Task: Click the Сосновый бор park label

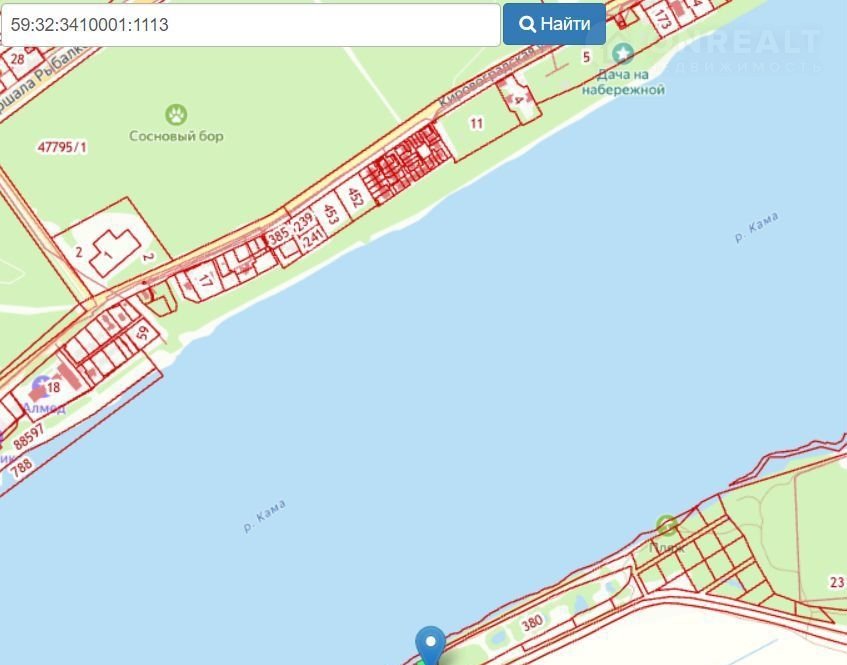Action: [176, 136]
